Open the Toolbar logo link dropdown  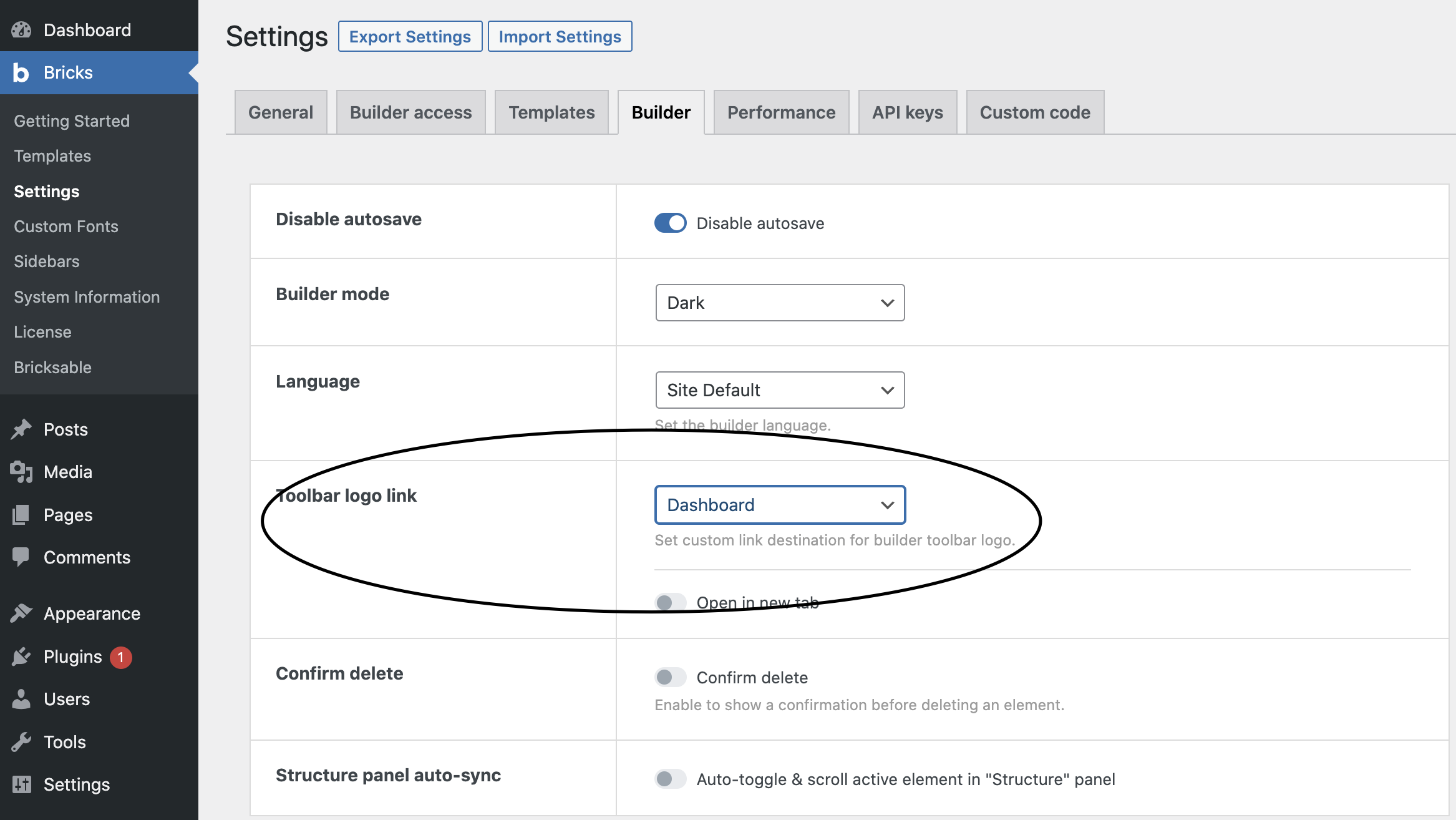[780, 505]
